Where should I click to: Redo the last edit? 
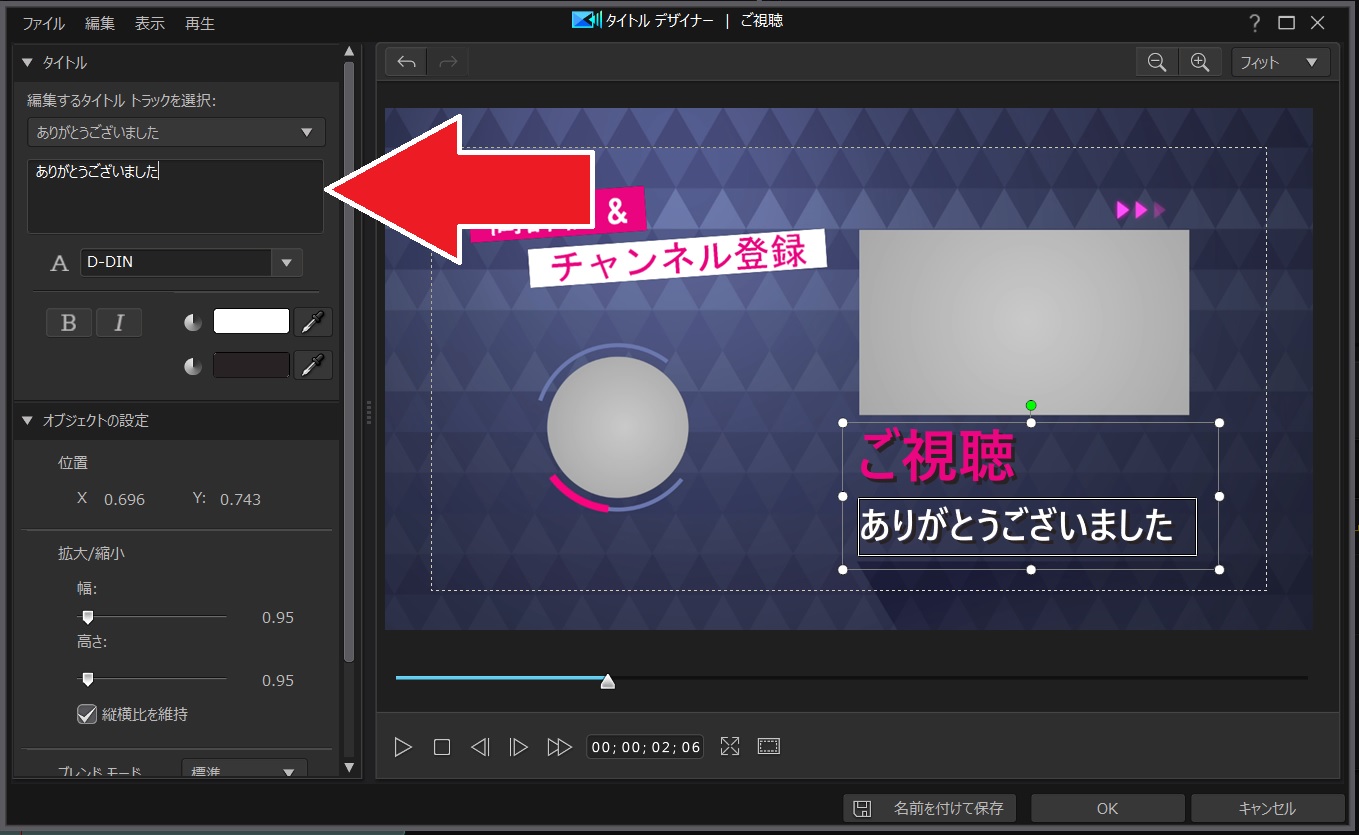[x=448, y=62]
